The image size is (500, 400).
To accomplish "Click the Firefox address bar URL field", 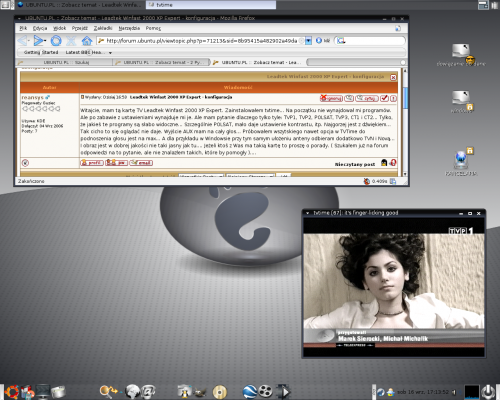I will point(200,41).
